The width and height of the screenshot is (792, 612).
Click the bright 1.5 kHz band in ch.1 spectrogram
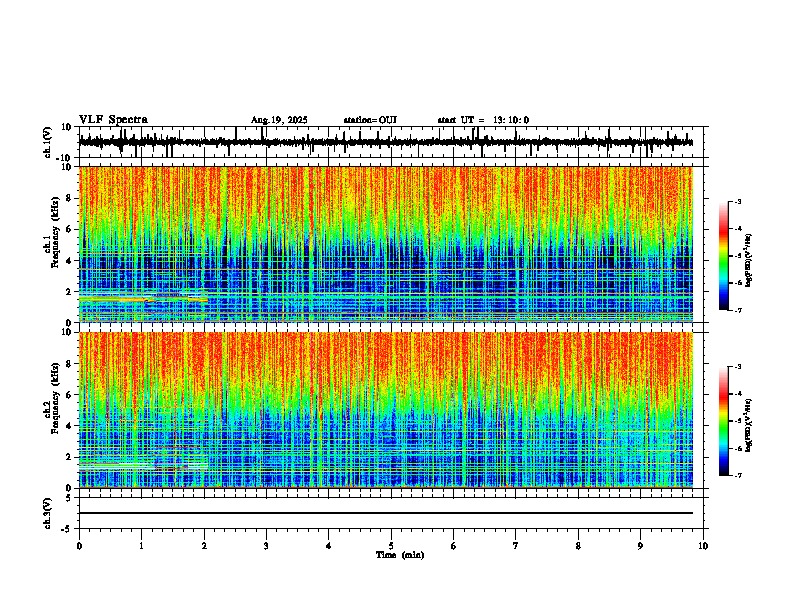[x=143, y=300]
